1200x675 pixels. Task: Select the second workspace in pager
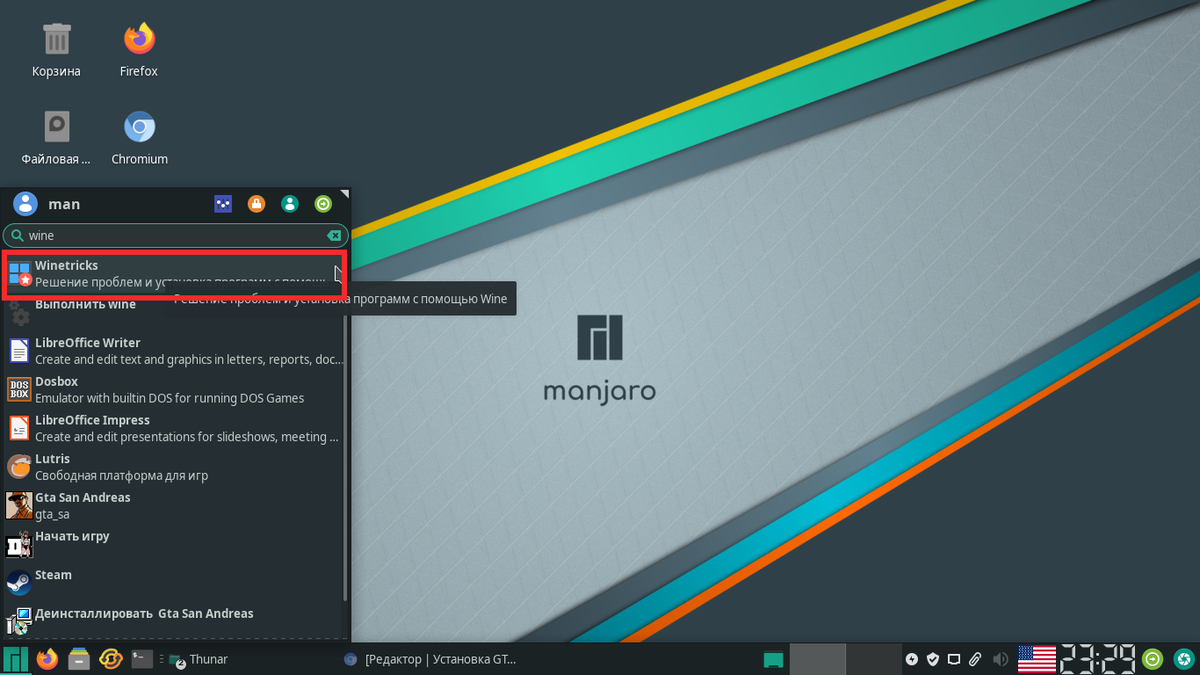(873, 659)
